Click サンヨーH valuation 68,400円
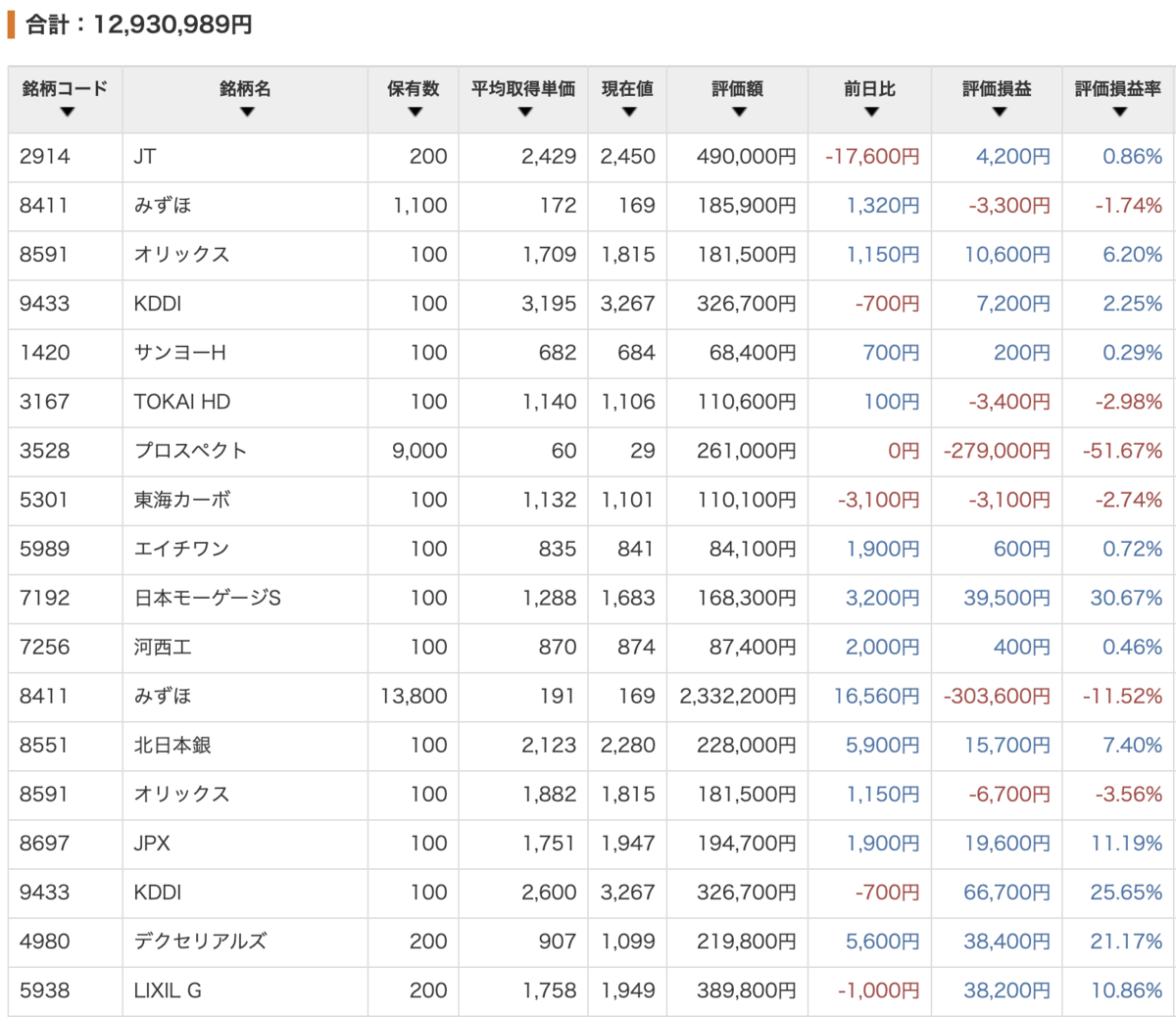 point(753,353)
